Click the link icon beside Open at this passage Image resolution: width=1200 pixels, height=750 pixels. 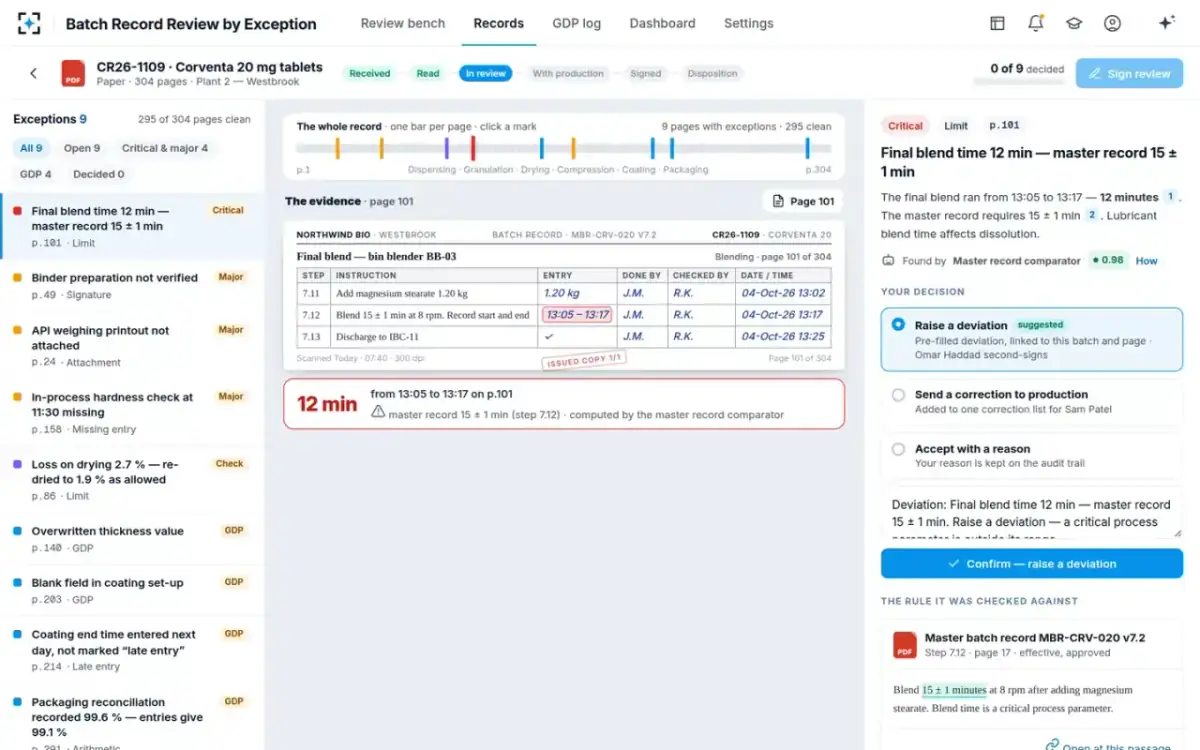pos(1052,745)
